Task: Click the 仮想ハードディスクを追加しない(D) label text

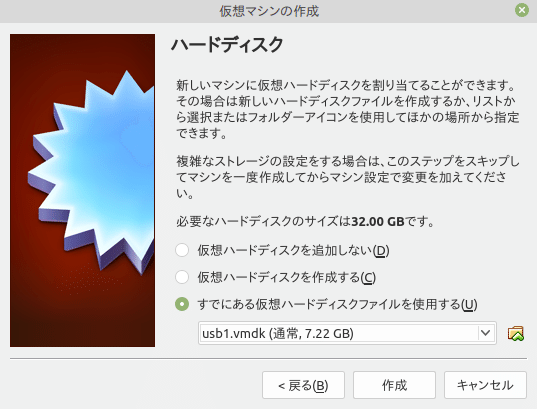Action: [293, 251]
